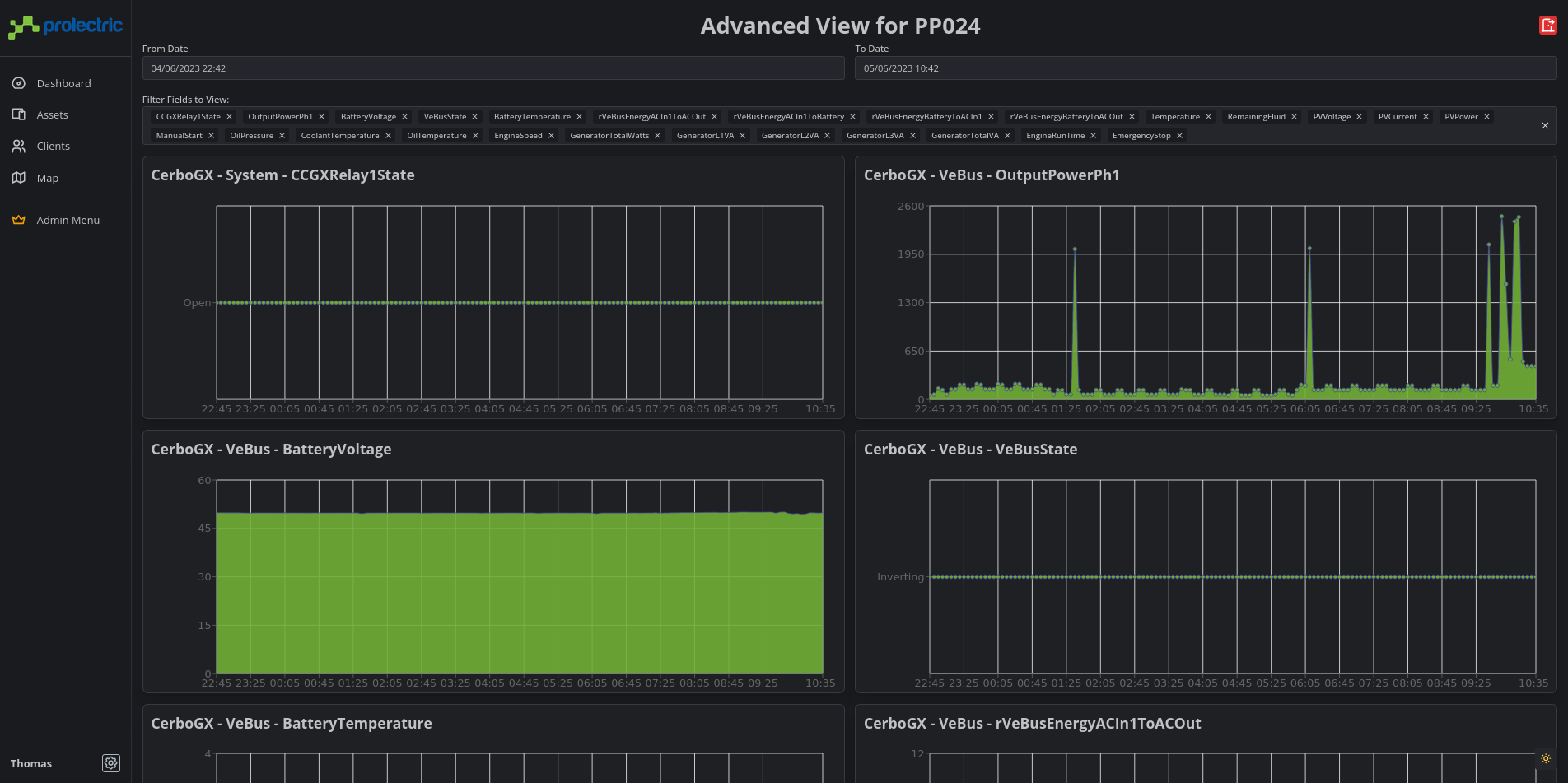Open user settings gear icon

[111, 763]
